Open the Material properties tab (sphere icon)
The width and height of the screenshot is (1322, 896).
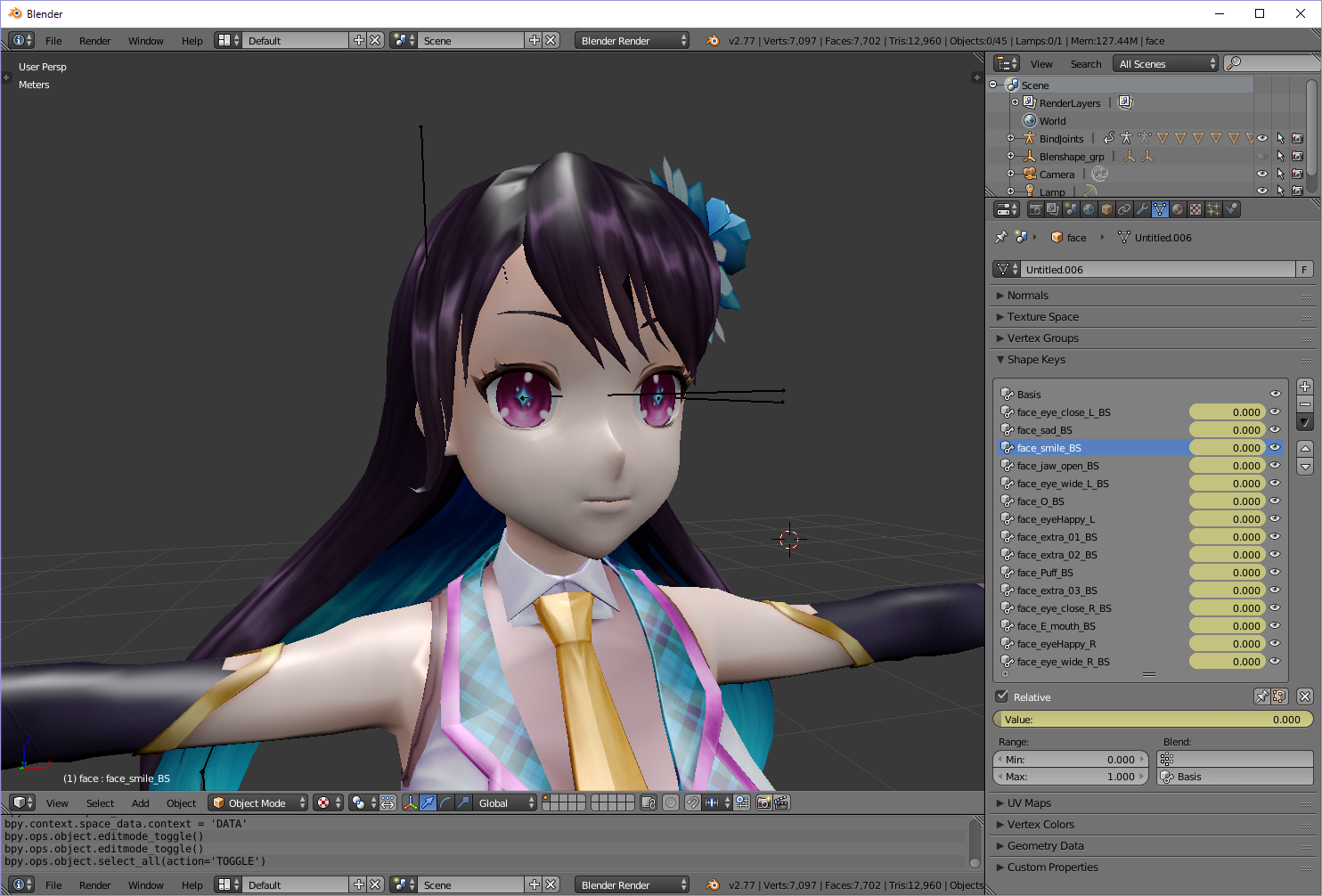tap(1178, 209)
